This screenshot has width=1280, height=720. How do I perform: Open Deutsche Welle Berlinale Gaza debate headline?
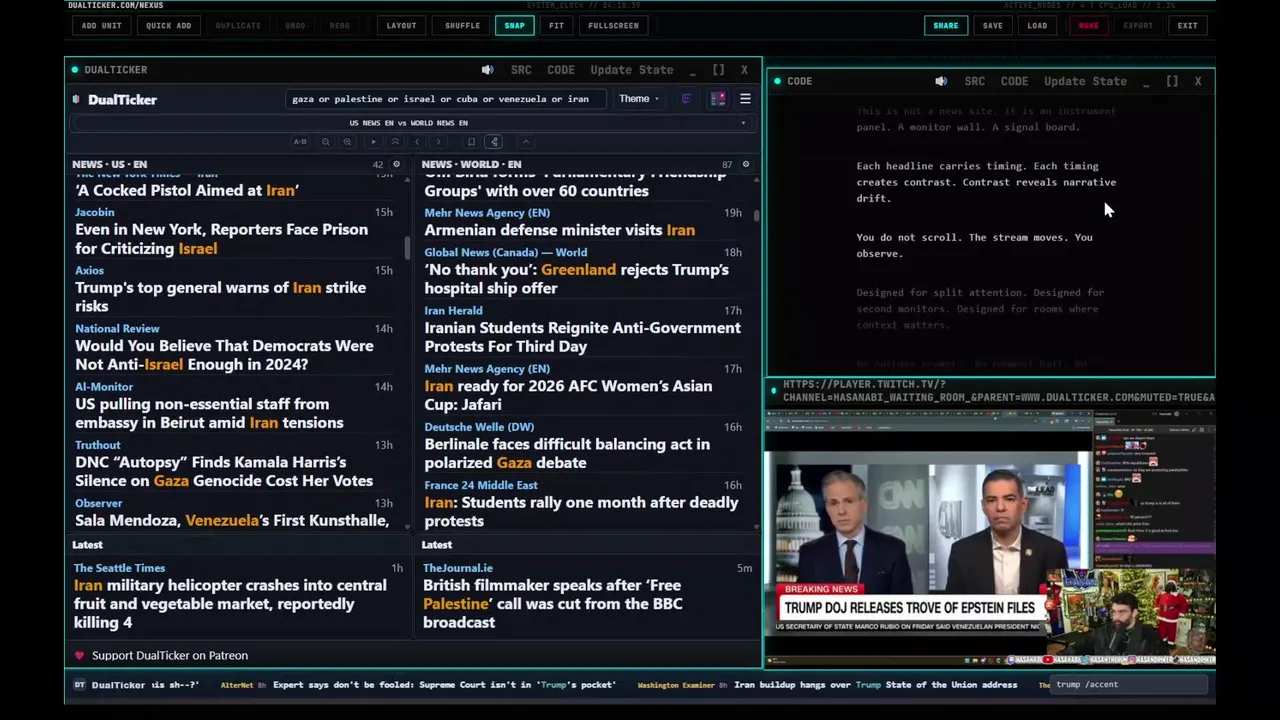click(x=567, y=453)
